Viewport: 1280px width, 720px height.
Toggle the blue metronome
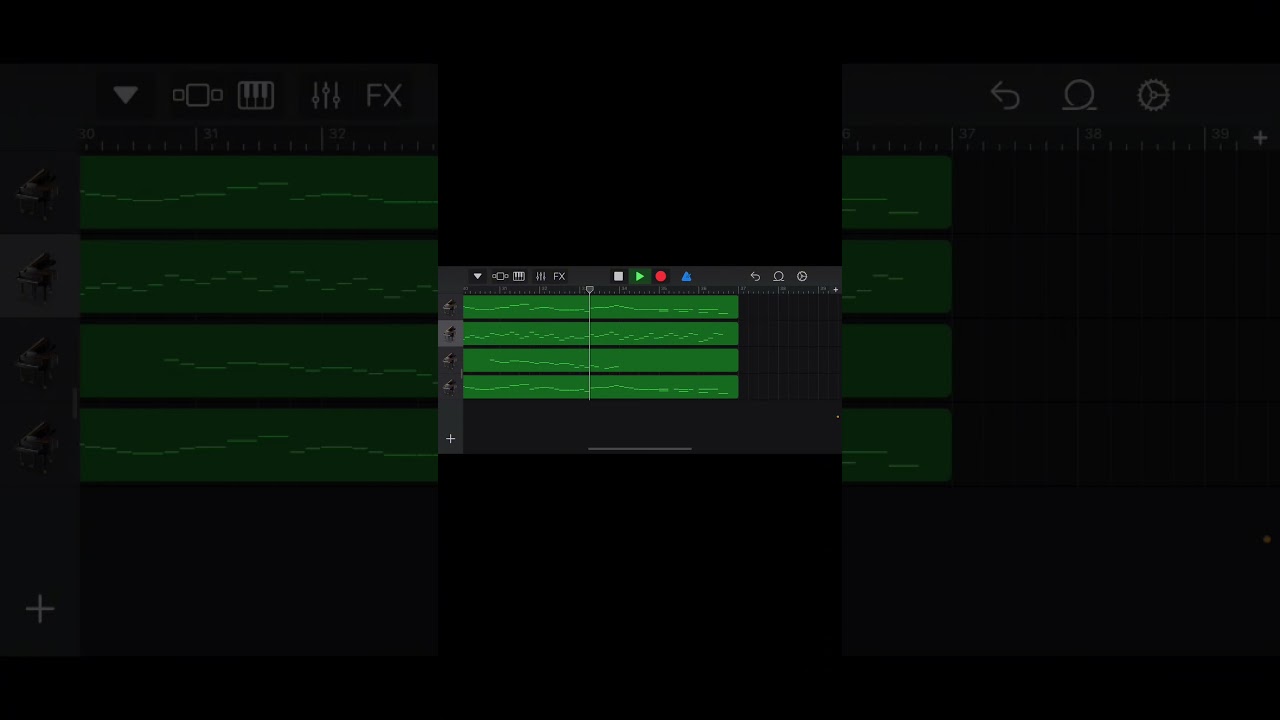coord(686,276)
